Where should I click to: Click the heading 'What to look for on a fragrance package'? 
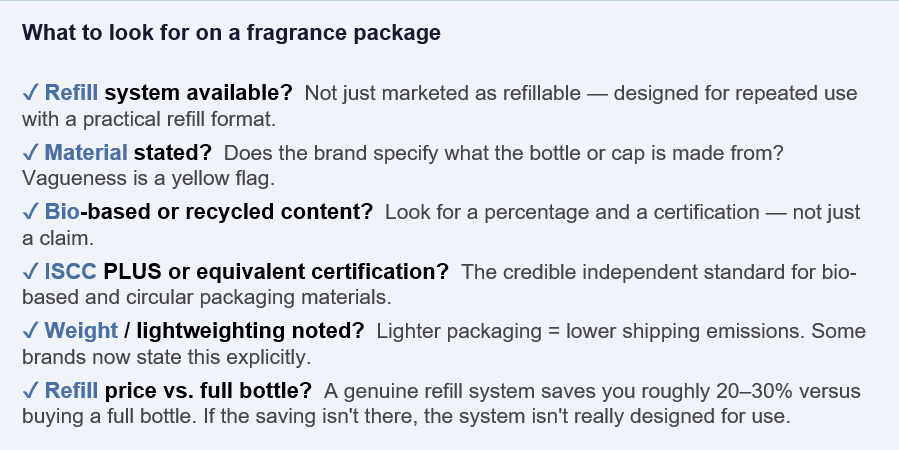pyautogui.click(x=231, y=33)
